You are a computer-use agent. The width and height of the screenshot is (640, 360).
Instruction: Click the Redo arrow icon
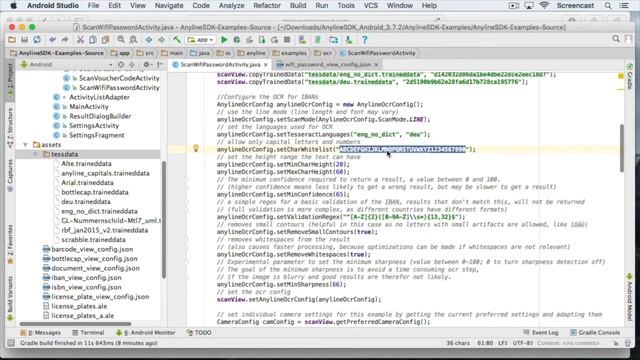(x=65, y=40)
